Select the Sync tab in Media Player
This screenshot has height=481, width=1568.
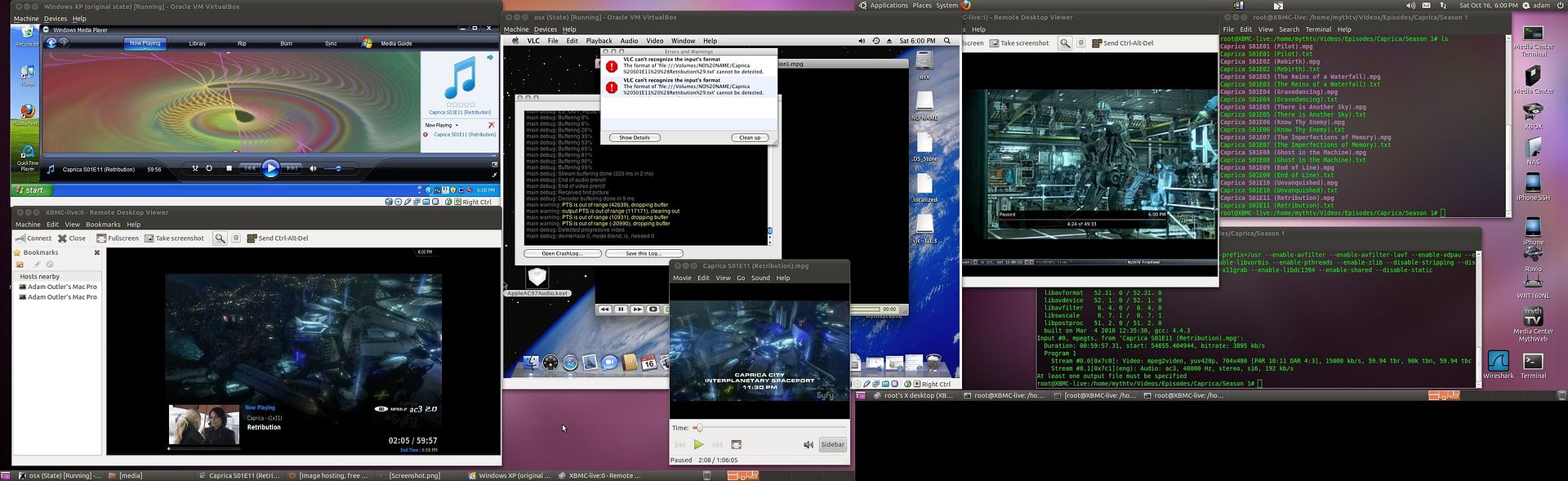tap(331, 43)
